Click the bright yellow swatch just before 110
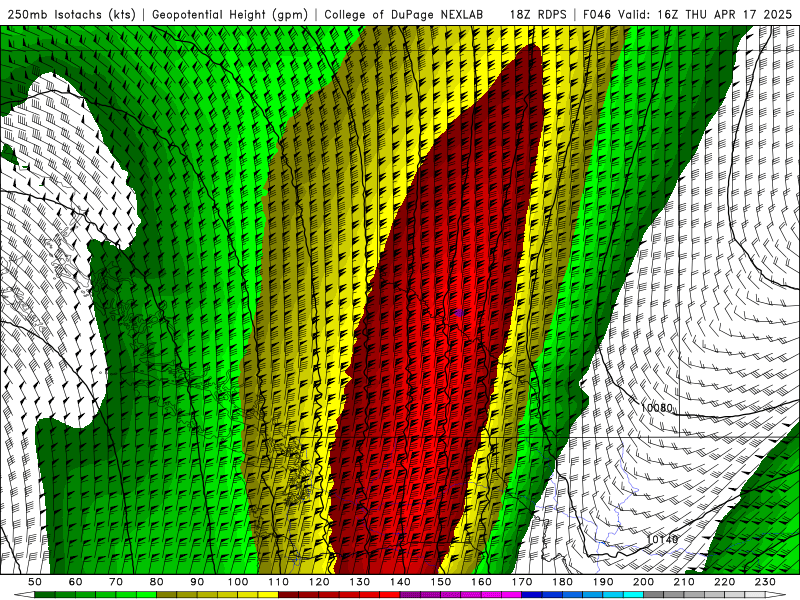 point(268,594)
